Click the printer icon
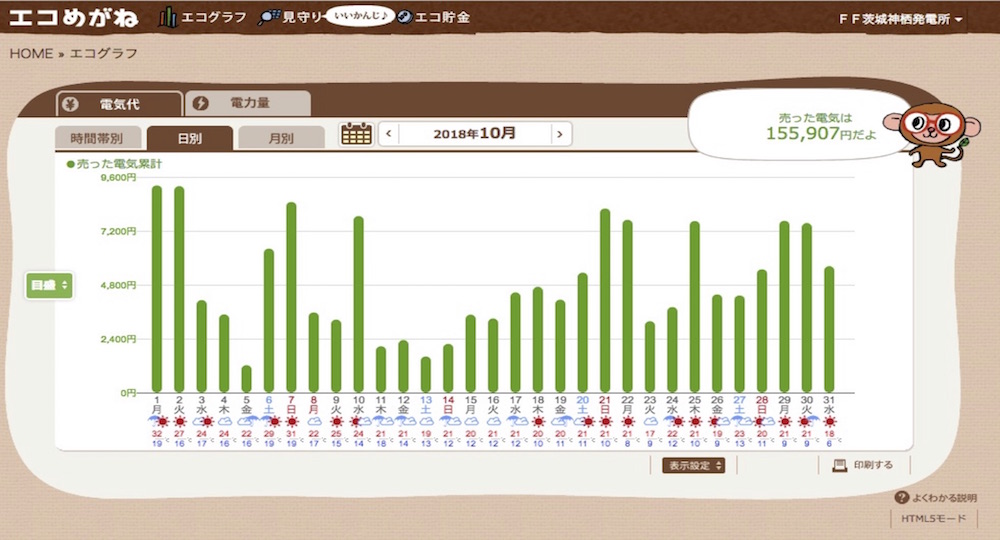The width and height of the screenshot is (1000, 540). 839,465
